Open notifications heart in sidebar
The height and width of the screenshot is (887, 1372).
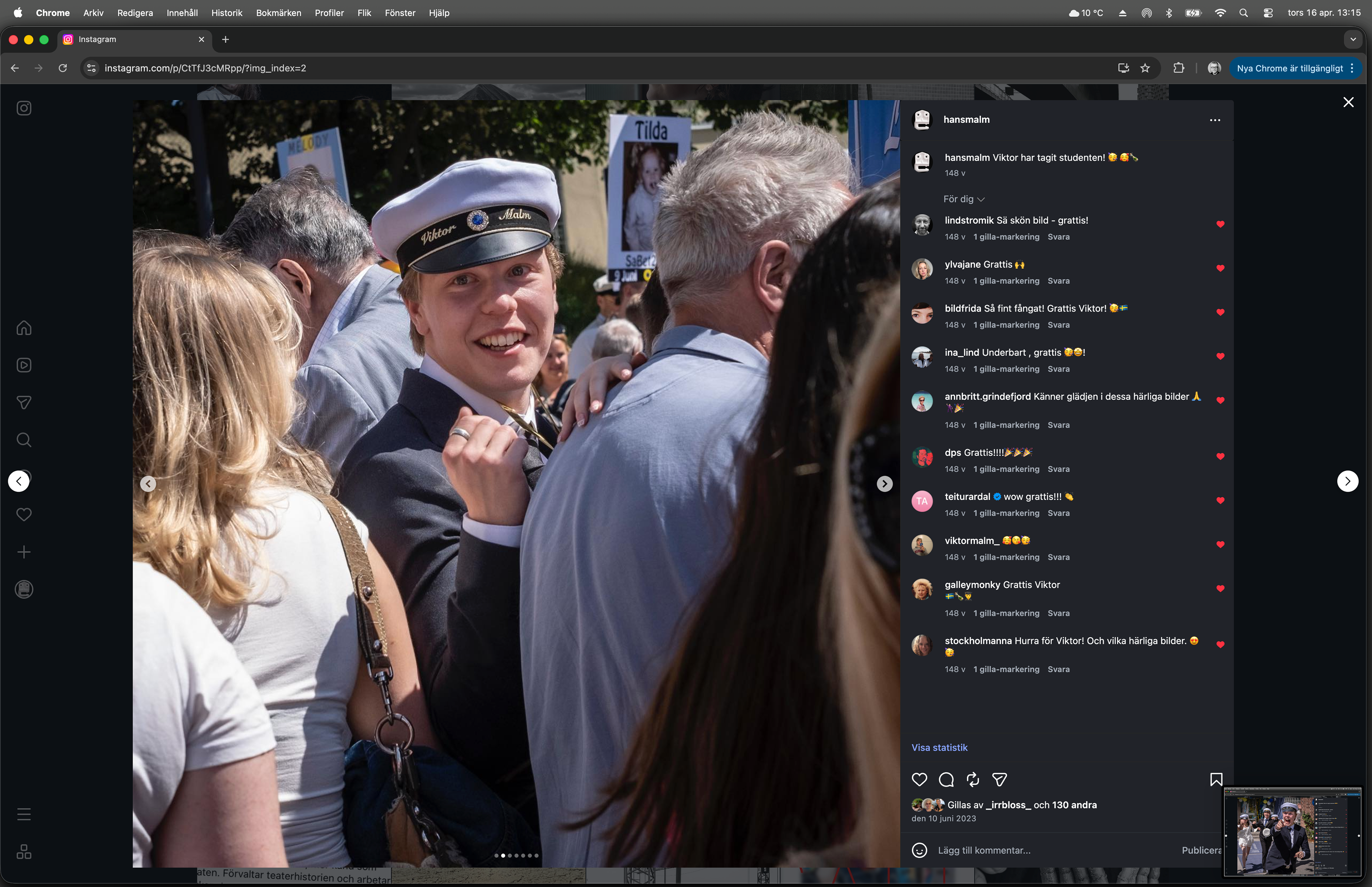pyautogui.click(x=24, y=514)
